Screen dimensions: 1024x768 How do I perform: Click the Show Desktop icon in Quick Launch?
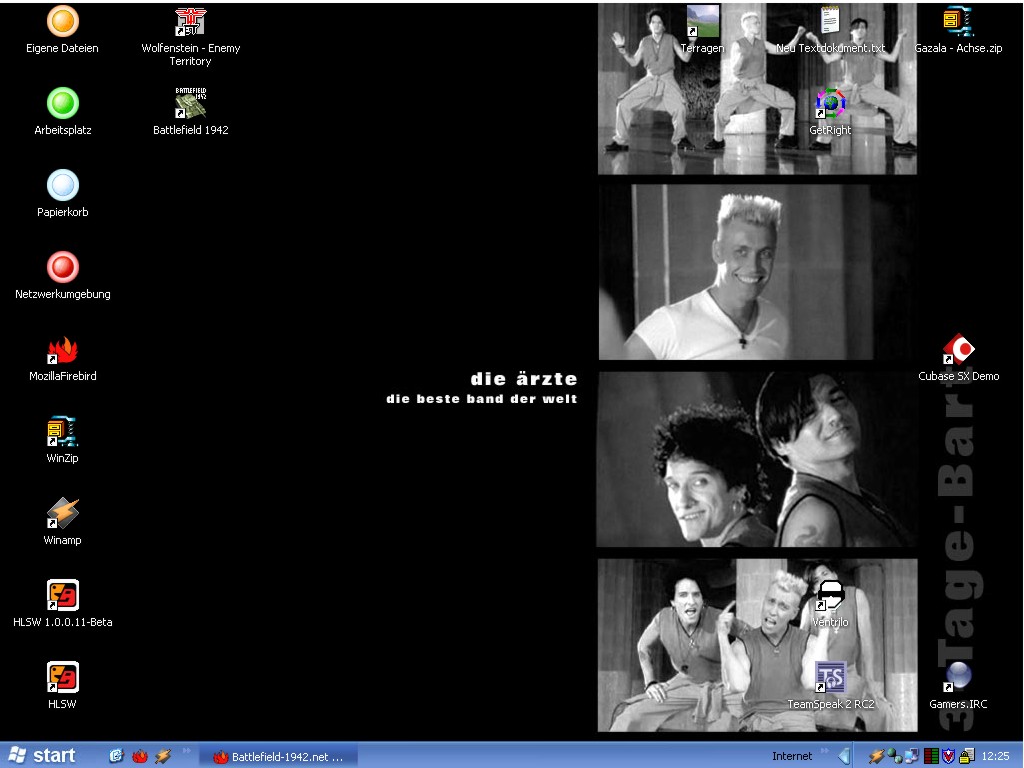point(117,756)
